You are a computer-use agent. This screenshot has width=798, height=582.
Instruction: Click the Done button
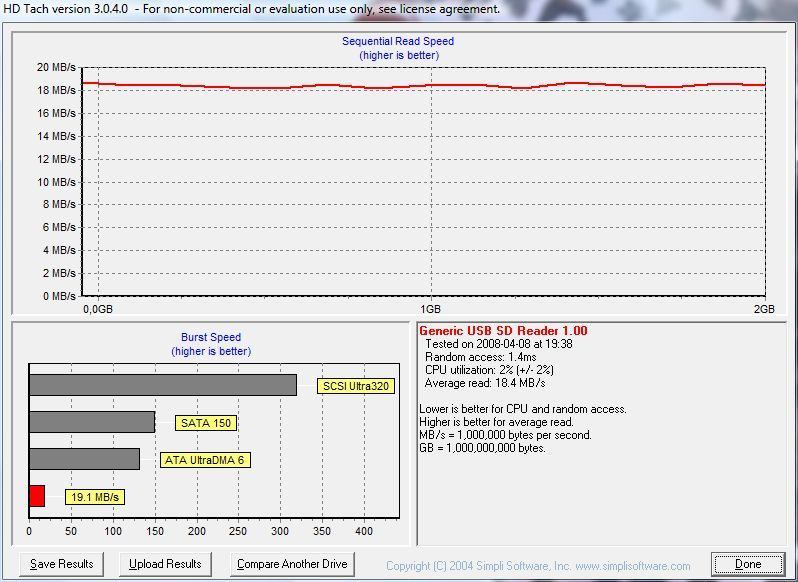coord(748,564)
